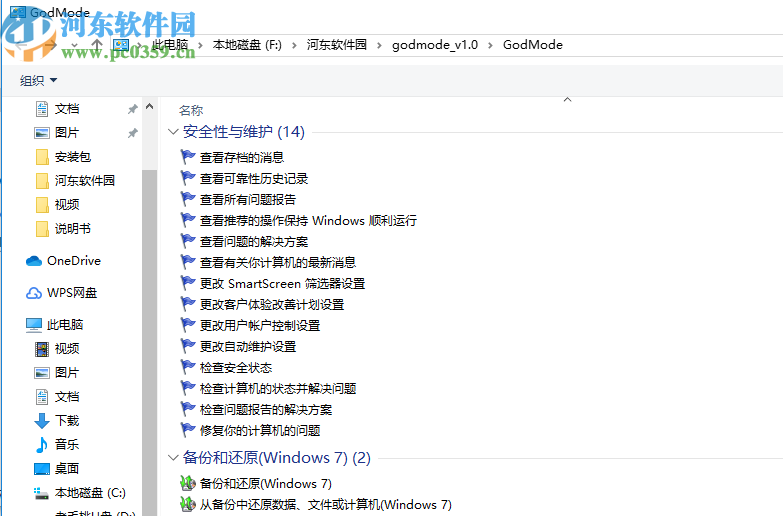Click the WPS网盘 cloud icon in sidebar

33,293
